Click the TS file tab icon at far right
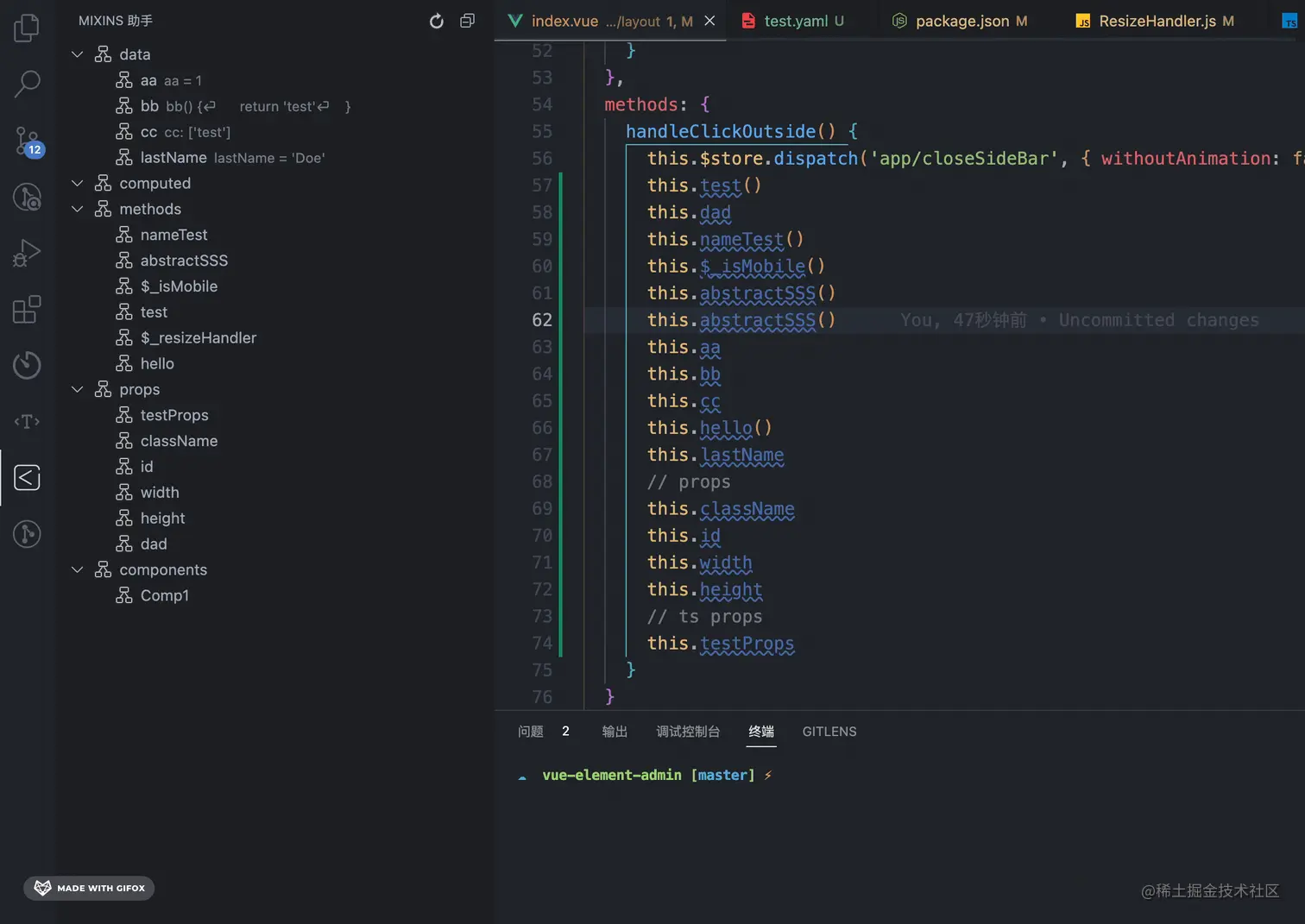Screen dimensions: 1305x924 (x=1289, y=21)
